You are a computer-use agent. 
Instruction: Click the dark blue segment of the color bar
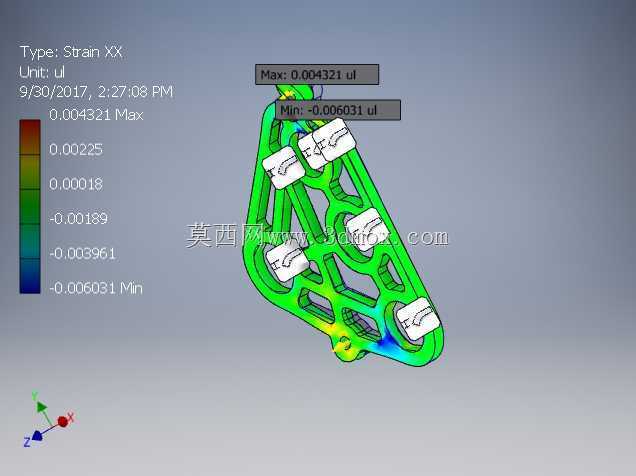click(30, 276)
